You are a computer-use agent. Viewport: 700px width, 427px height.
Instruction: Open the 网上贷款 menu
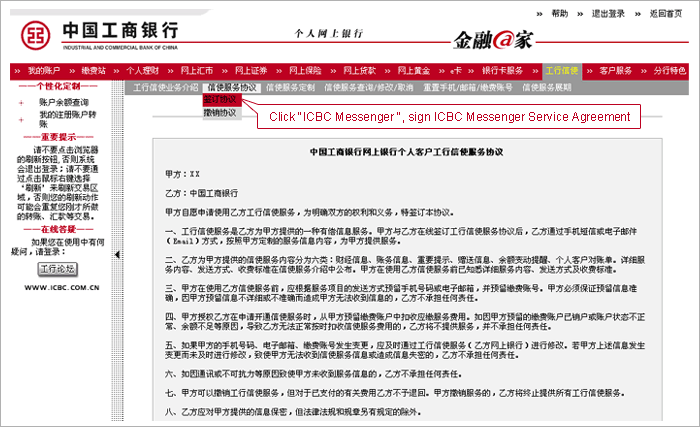pyautogui.click(x=358, y=72)
